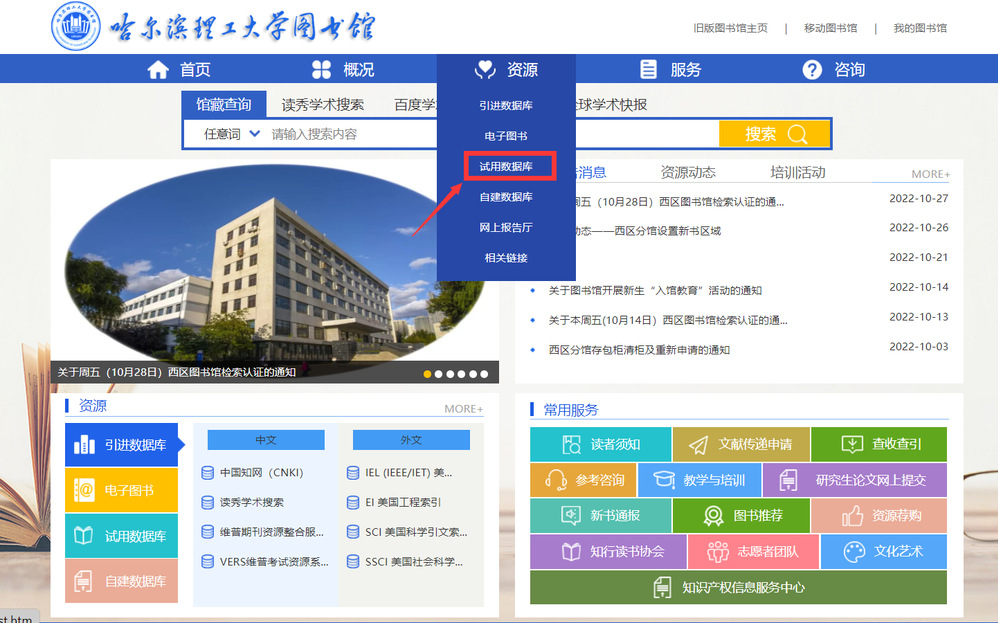Click the graduation cap icon on 教学与培训
The width and height of the screenshot is (998, 623).
tap(664, 480)
